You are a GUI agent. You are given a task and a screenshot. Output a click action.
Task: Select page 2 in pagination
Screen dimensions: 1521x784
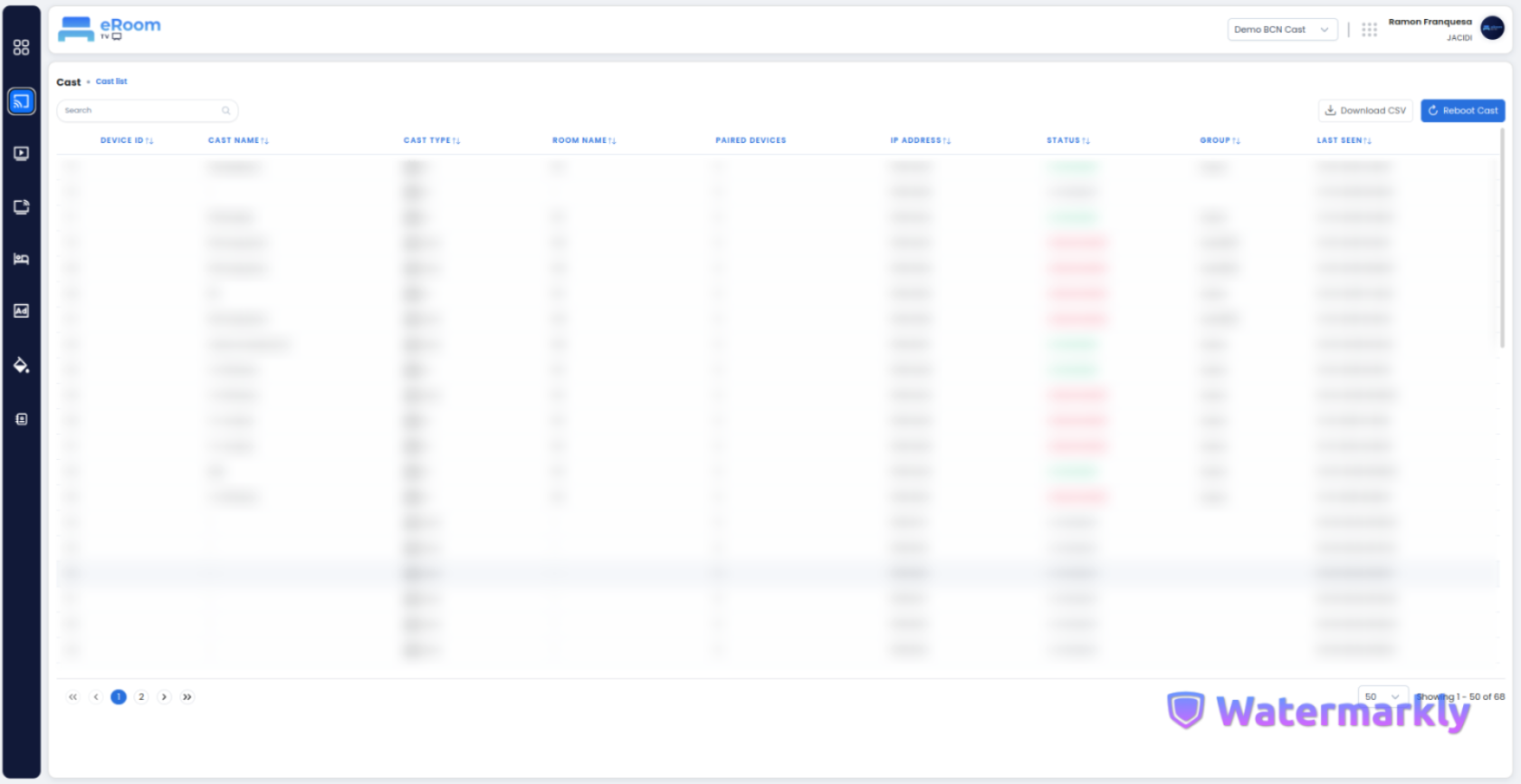click(141, 697)
